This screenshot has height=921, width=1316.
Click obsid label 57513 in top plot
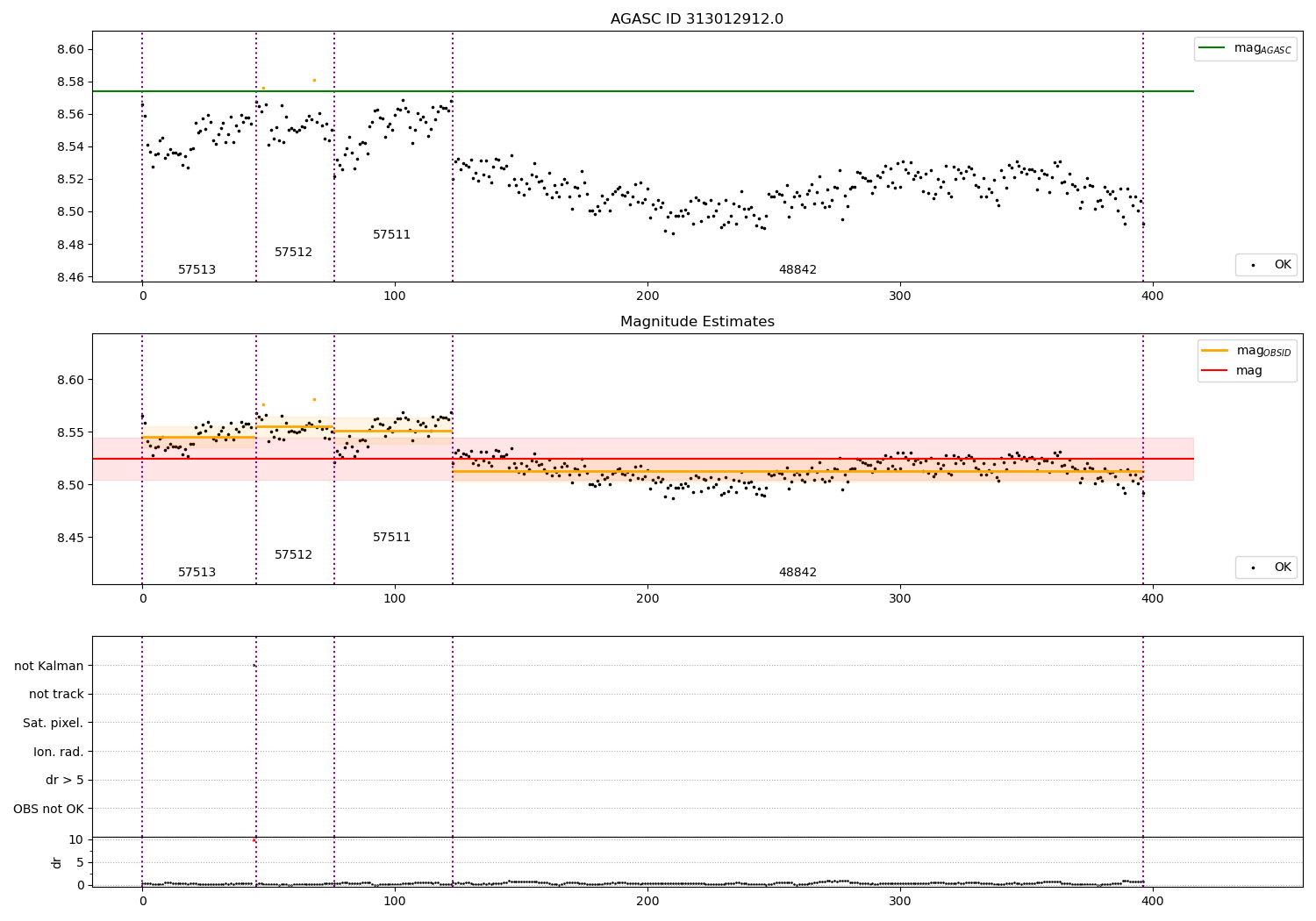click(197, 270)
